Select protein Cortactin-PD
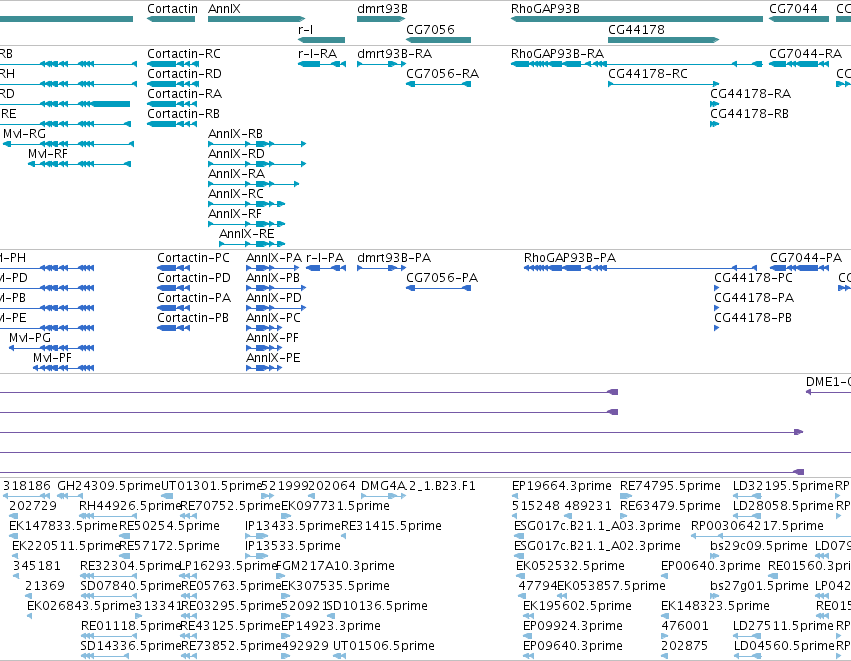851x661 pixels. tap(194, 278)
